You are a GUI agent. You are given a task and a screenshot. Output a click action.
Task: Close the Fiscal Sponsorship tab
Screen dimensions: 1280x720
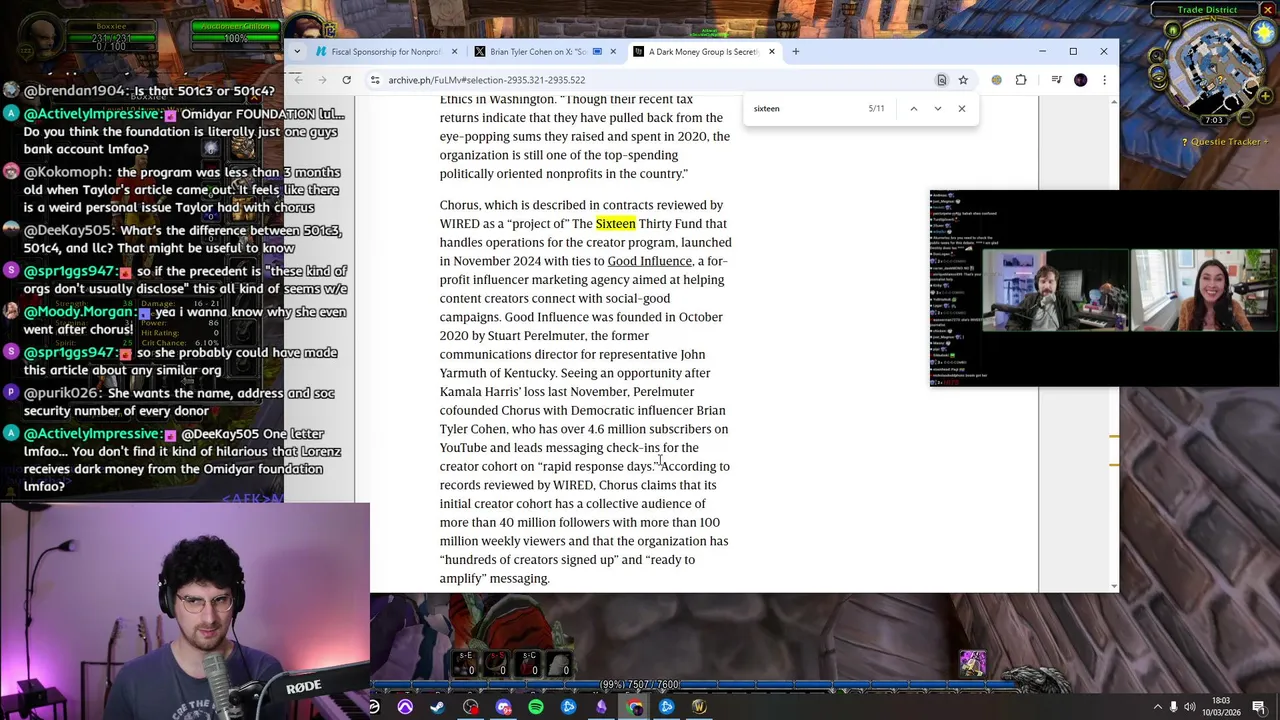pos(454,51)
